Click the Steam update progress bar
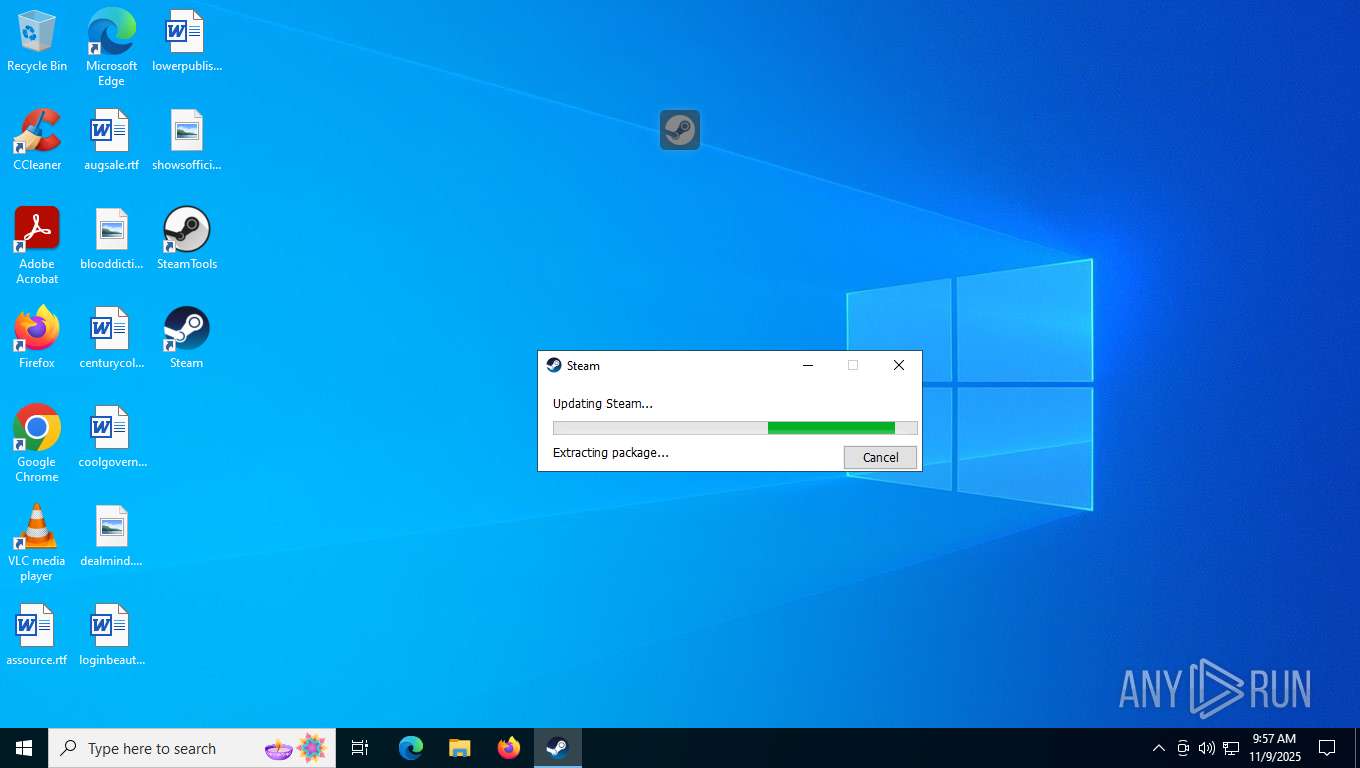The width and height of the screenshot is (1360, 768). point(735,428)
